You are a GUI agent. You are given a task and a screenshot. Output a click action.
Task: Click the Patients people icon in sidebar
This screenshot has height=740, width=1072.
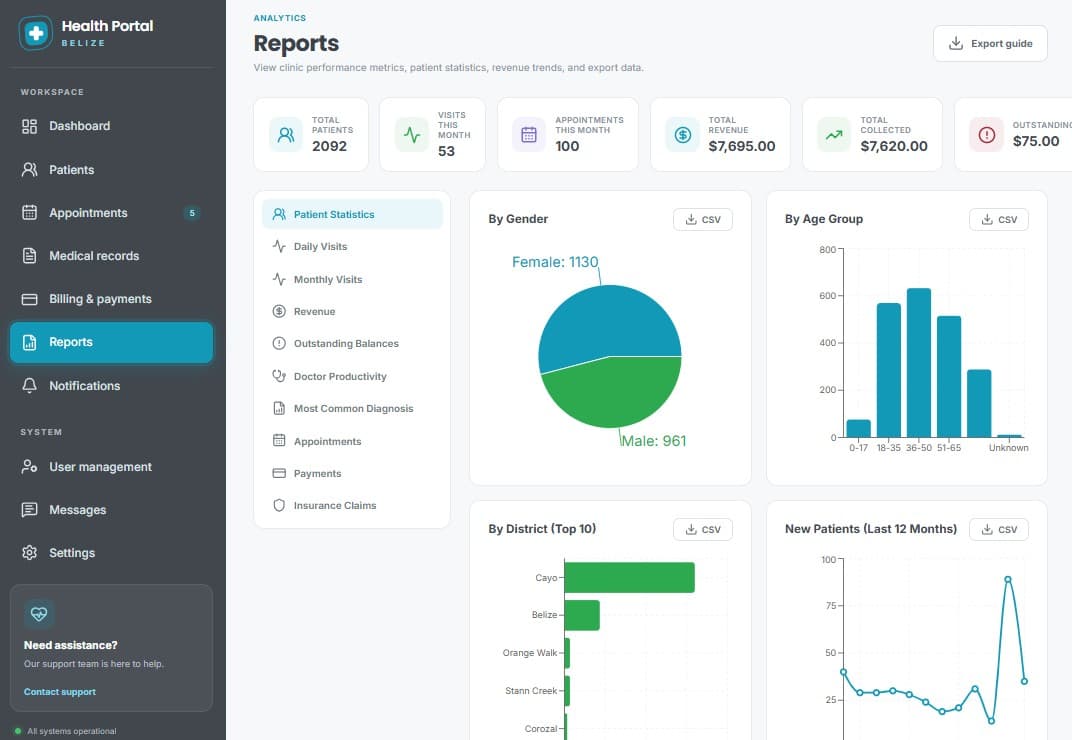(29, 170)
